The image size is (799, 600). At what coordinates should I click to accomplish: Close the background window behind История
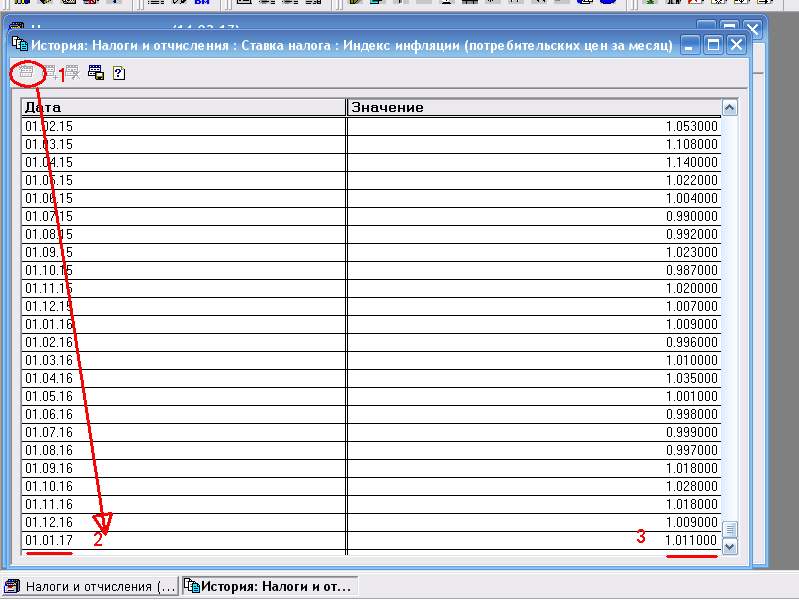coord(753,28)
